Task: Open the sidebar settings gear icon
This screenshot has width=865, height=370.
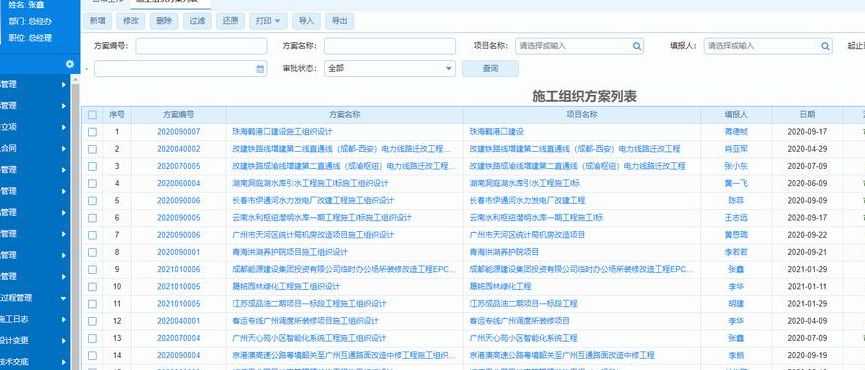Action: coord(70,64)
